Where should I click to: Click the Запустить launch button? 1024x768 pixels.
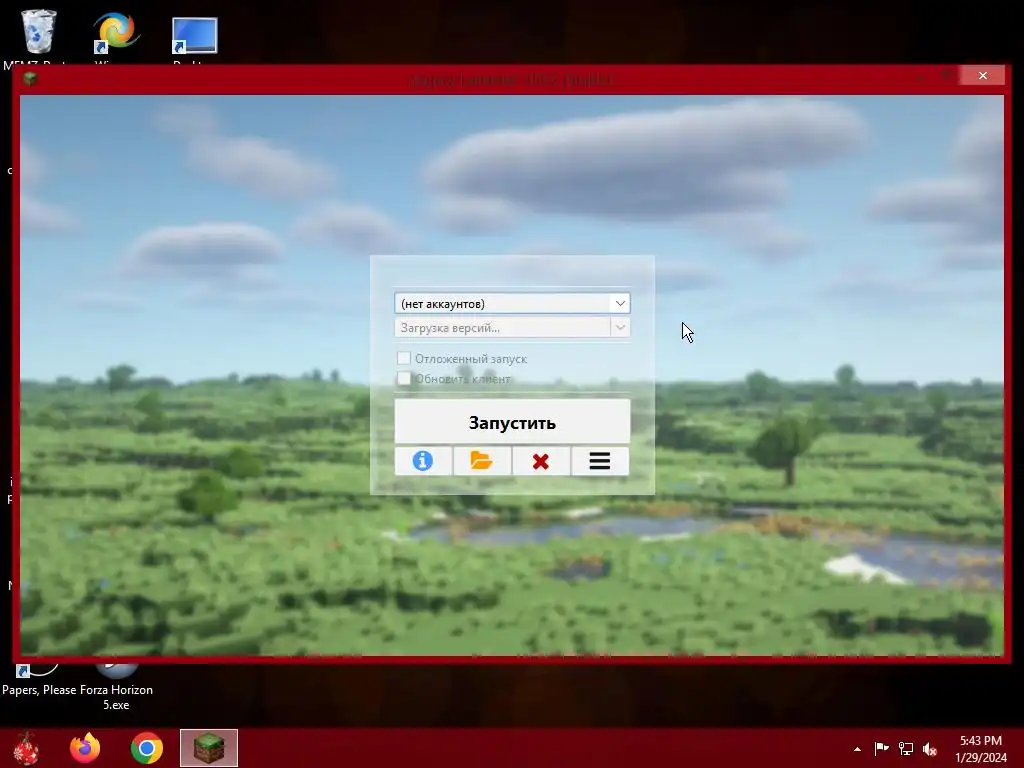pos(512,422)
